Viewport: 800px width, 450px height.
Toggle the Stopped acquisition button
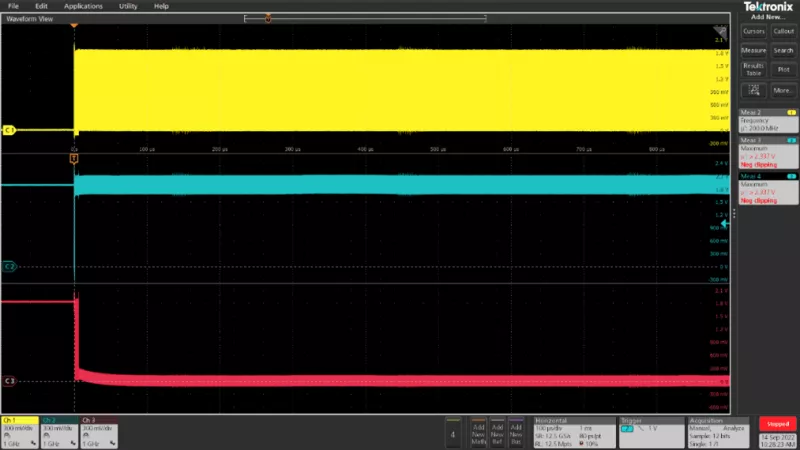(x=777, y=425)
